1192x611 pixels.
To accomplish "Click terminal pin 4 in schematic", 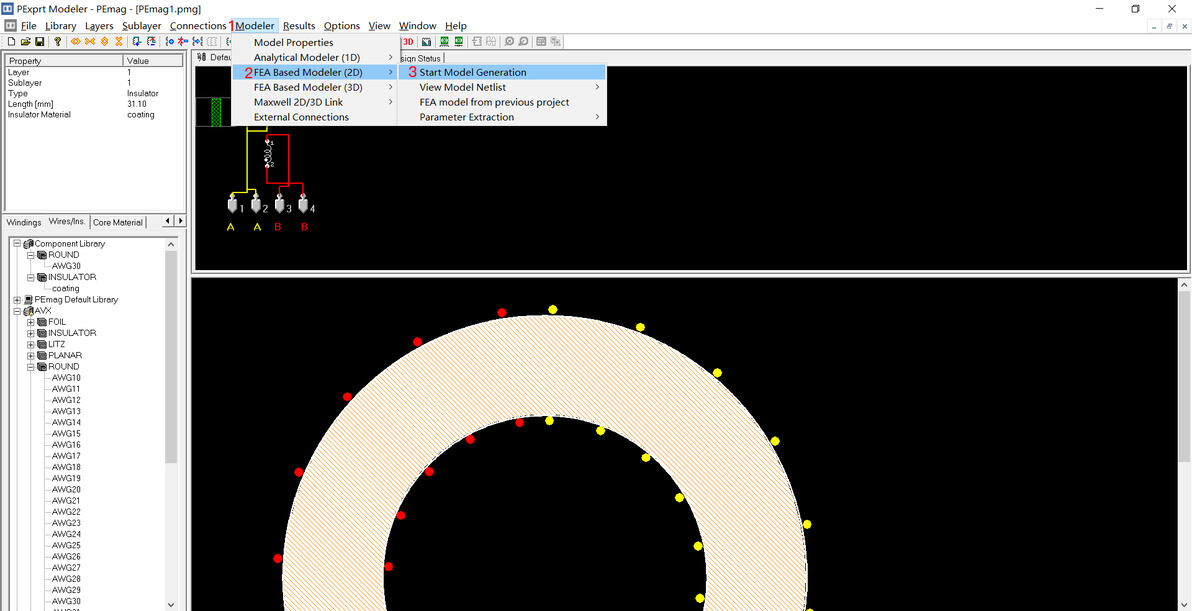I will tap(303, 205).
